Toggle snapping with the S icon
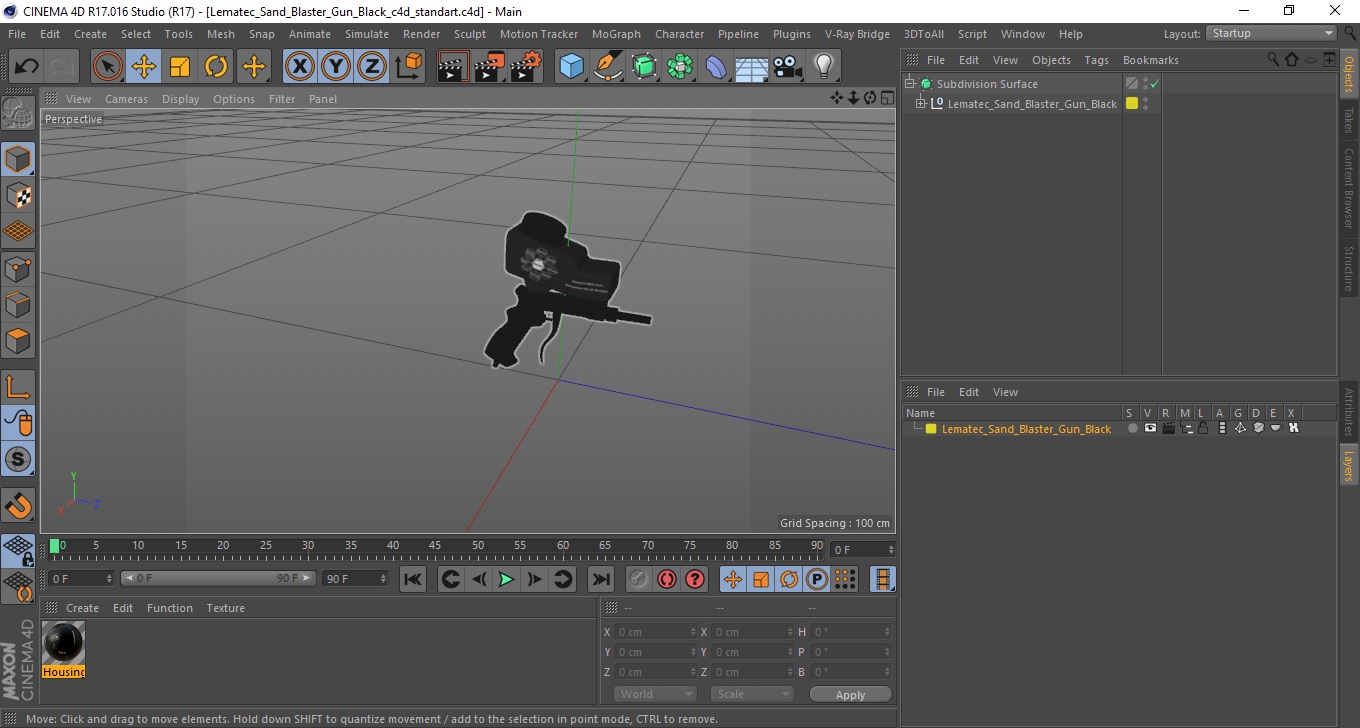Image resolution: width=1360 pixels, height=728 pixels. (x=19, y=459)
